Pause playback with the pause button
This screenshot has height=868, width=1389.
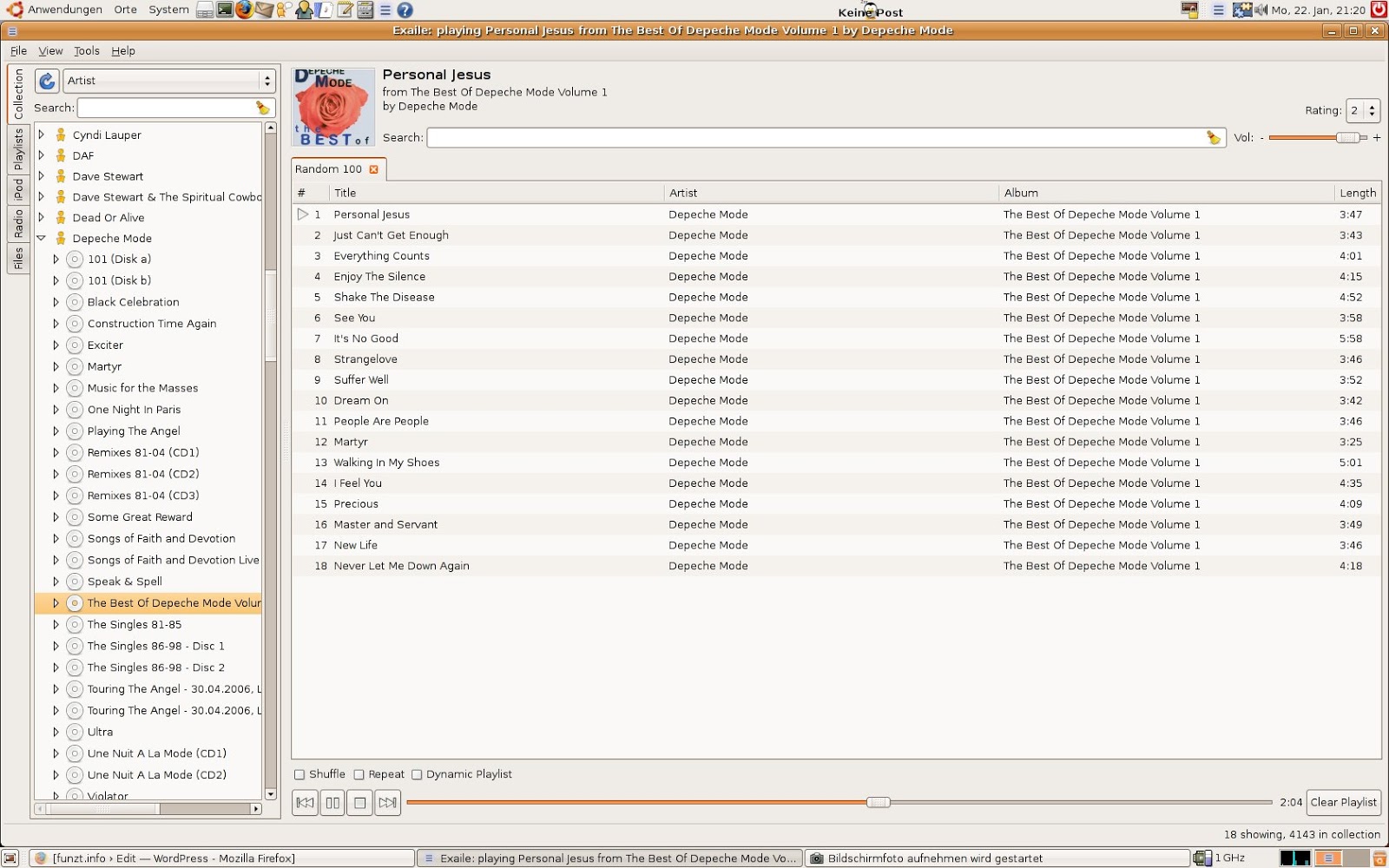coord(332,803)
